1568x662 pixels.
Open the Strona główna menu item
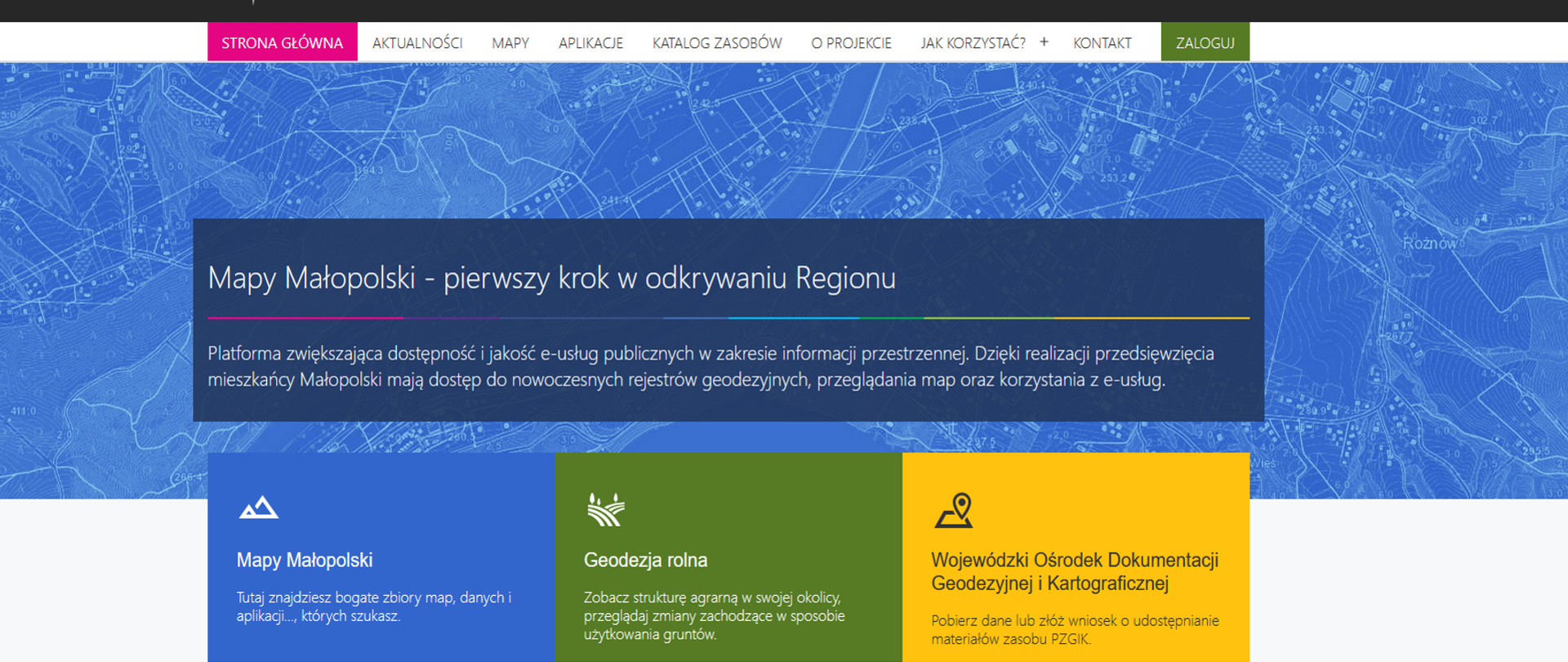[x=283, y=42]
